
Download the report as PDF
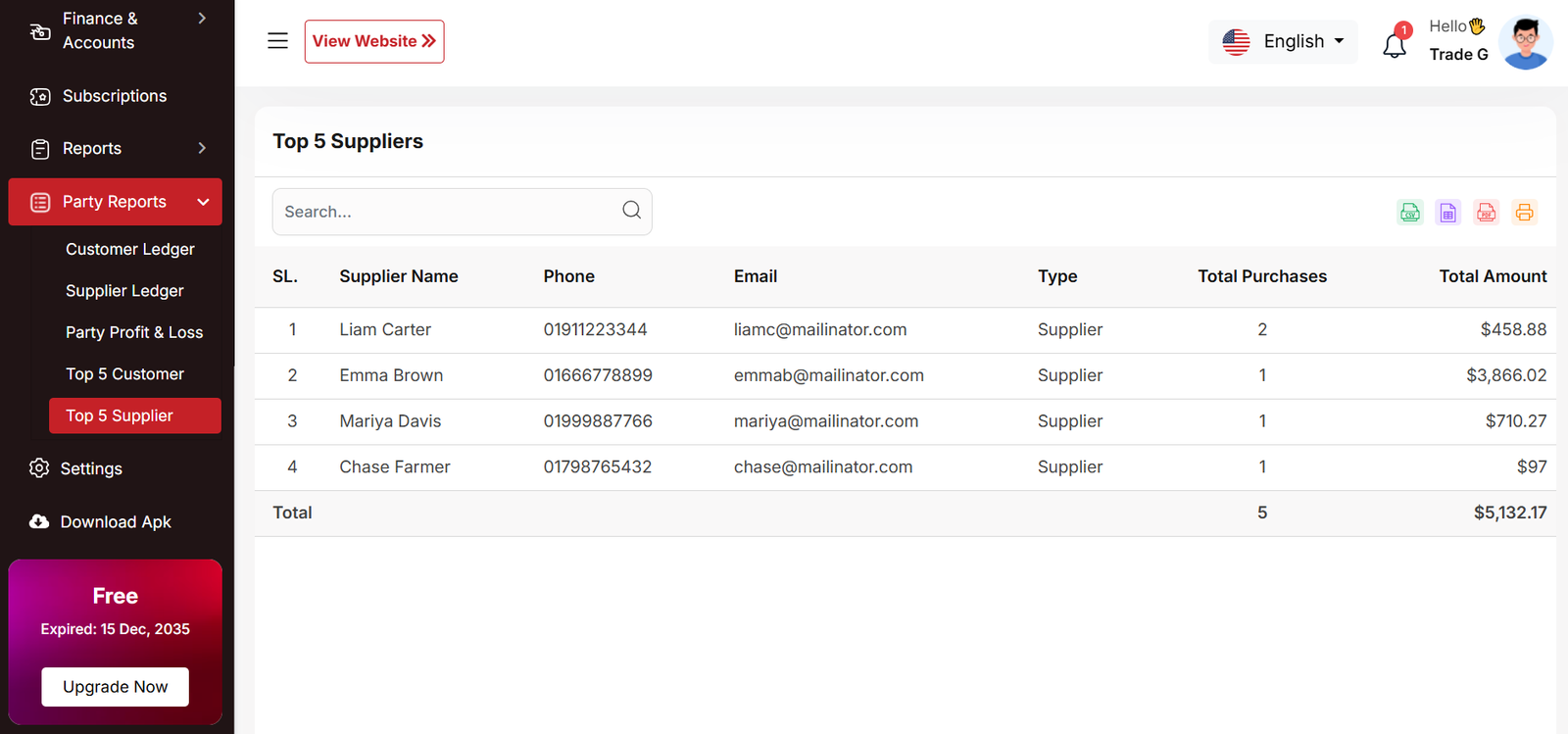tap(1486, 213)
